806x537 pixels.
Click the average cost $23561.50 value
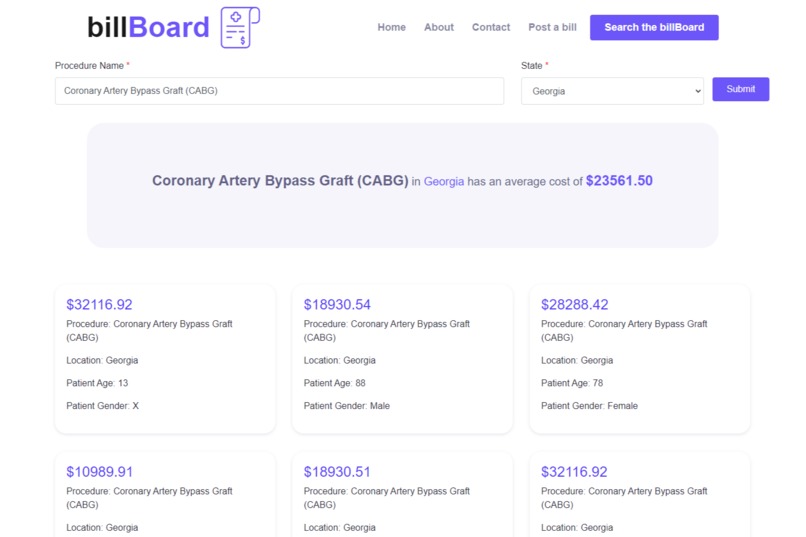click(619, 181)
